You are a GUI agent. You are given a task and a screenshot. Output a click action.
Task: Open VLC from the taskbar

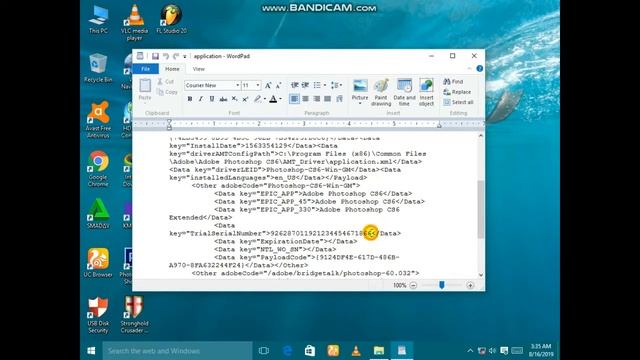(356, 351)
